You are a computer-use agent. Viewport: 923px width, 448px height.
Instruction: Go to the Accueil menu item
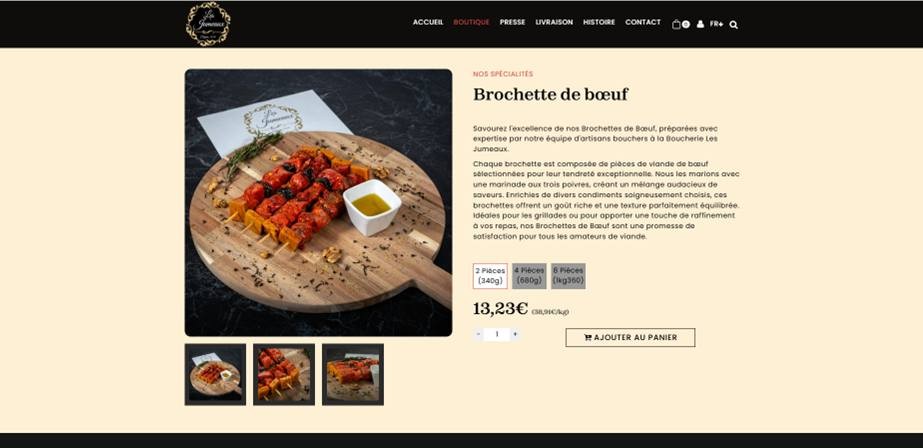click(x=428, y=22)
